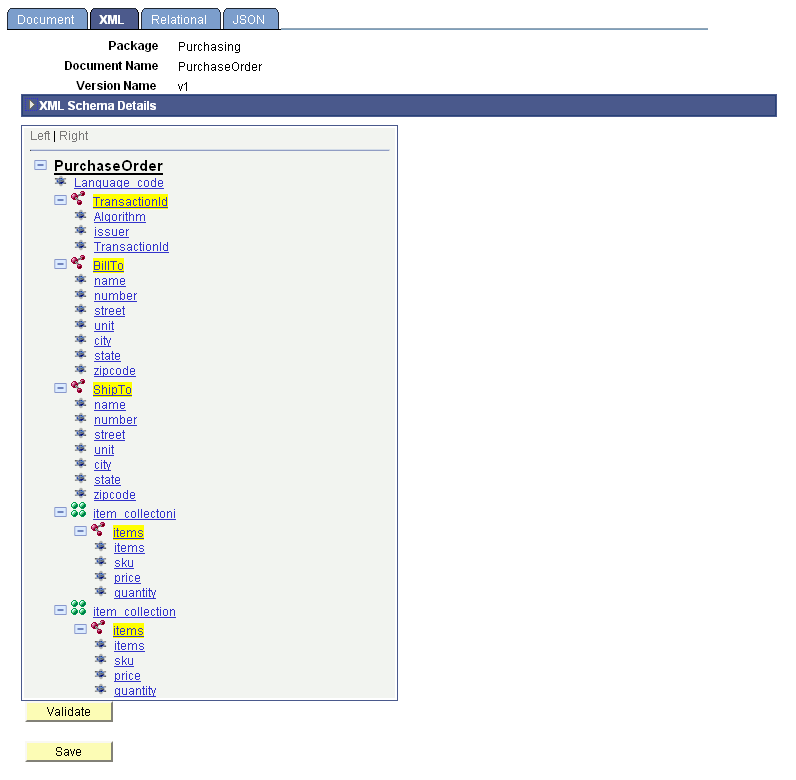
Task: Collapse the ShipTo compound node
Action: tap(60, 388)
